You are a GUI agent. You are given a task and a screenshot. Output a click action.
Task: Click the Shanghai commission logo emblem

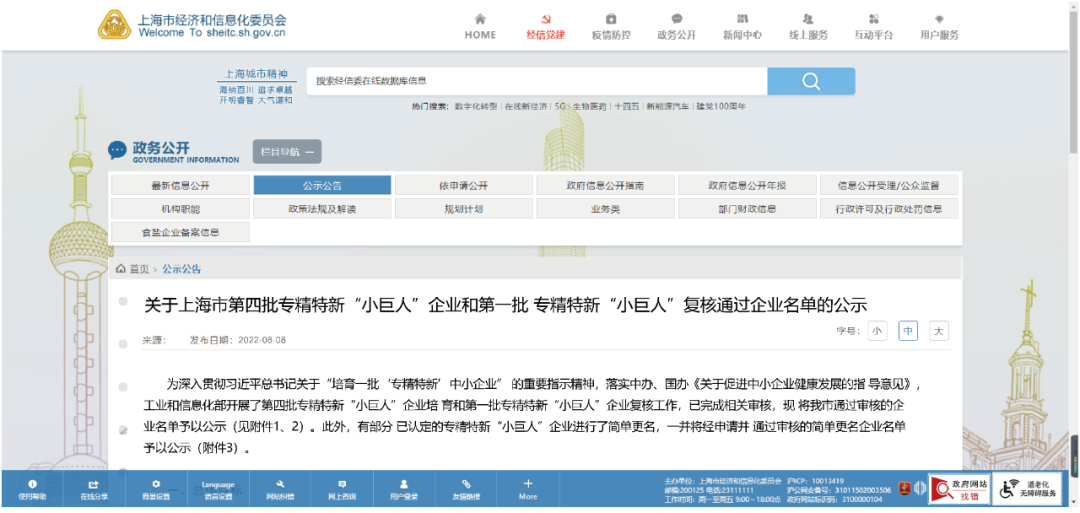[114, 25]
